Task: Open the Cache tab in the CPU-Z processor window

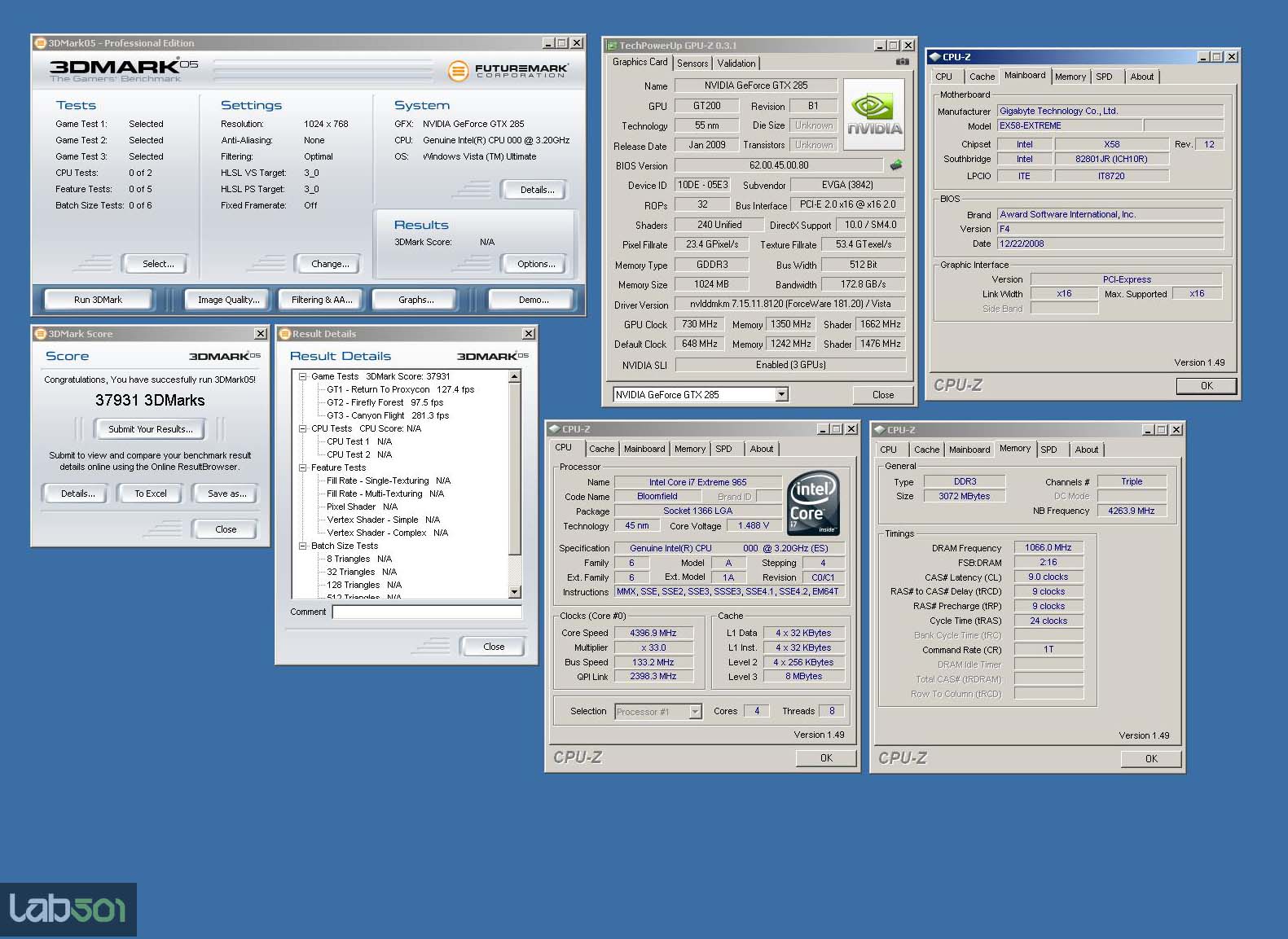Action: 601,449
